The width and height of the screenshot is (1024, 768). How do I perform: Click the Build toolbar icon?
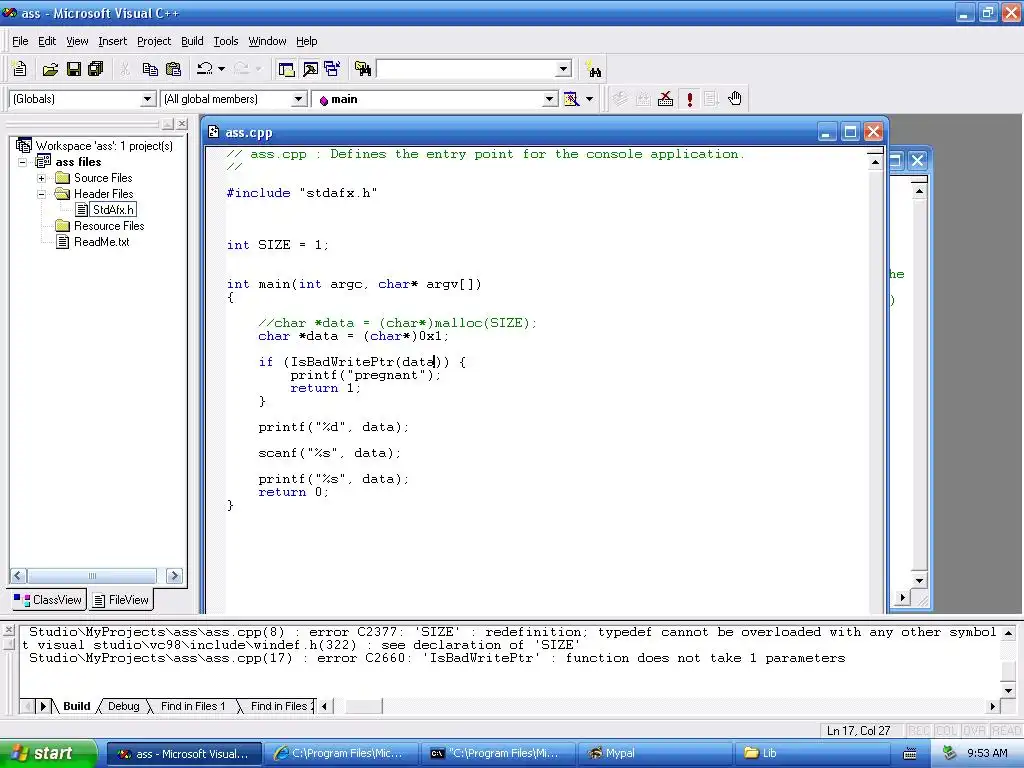(643, 99)
